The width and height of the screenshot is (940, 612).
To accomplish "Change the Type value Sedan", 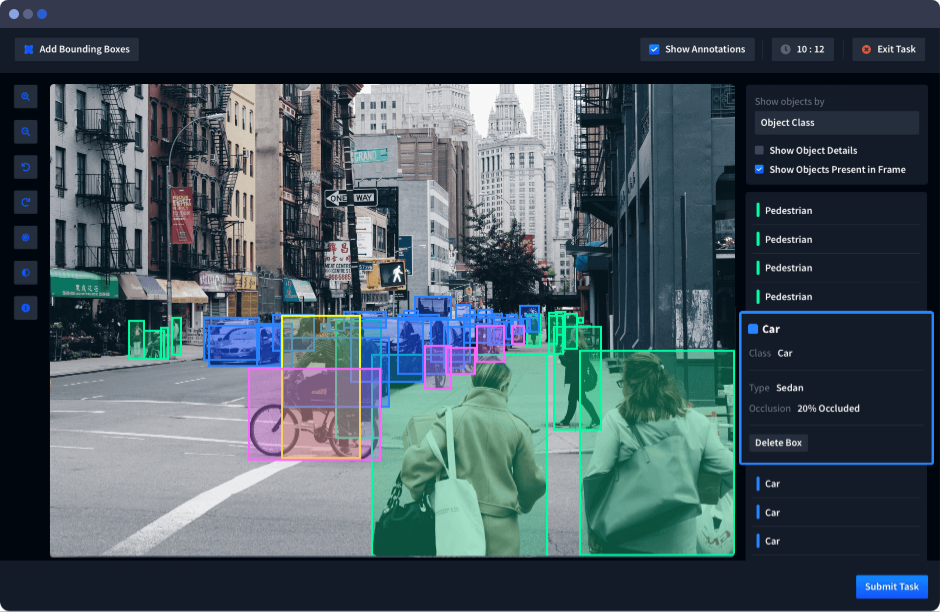I will pyautogui.click(x=789, y=388).
